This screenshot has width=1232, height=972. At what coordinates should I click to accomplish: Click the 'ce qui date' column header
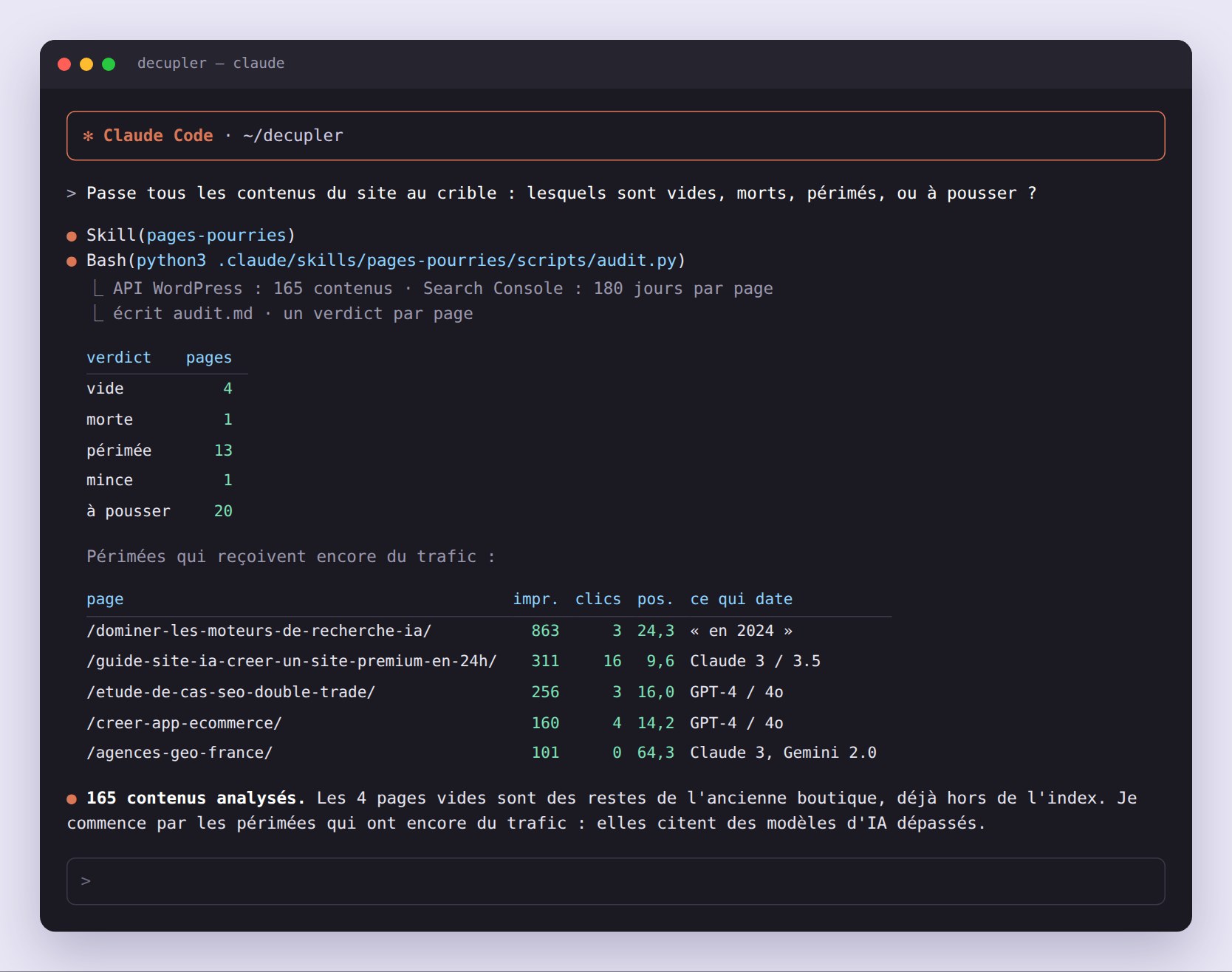pyautogui.click(x=741, y=600)
